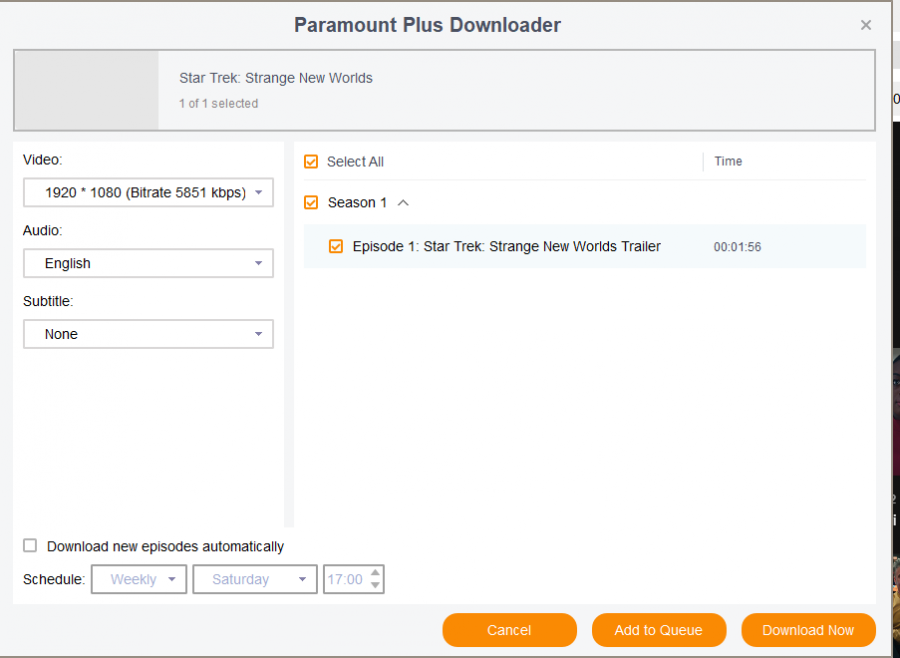Open the Subtitle dropdown set to None
Screen dimensions: 900x658
coord(148,334)
